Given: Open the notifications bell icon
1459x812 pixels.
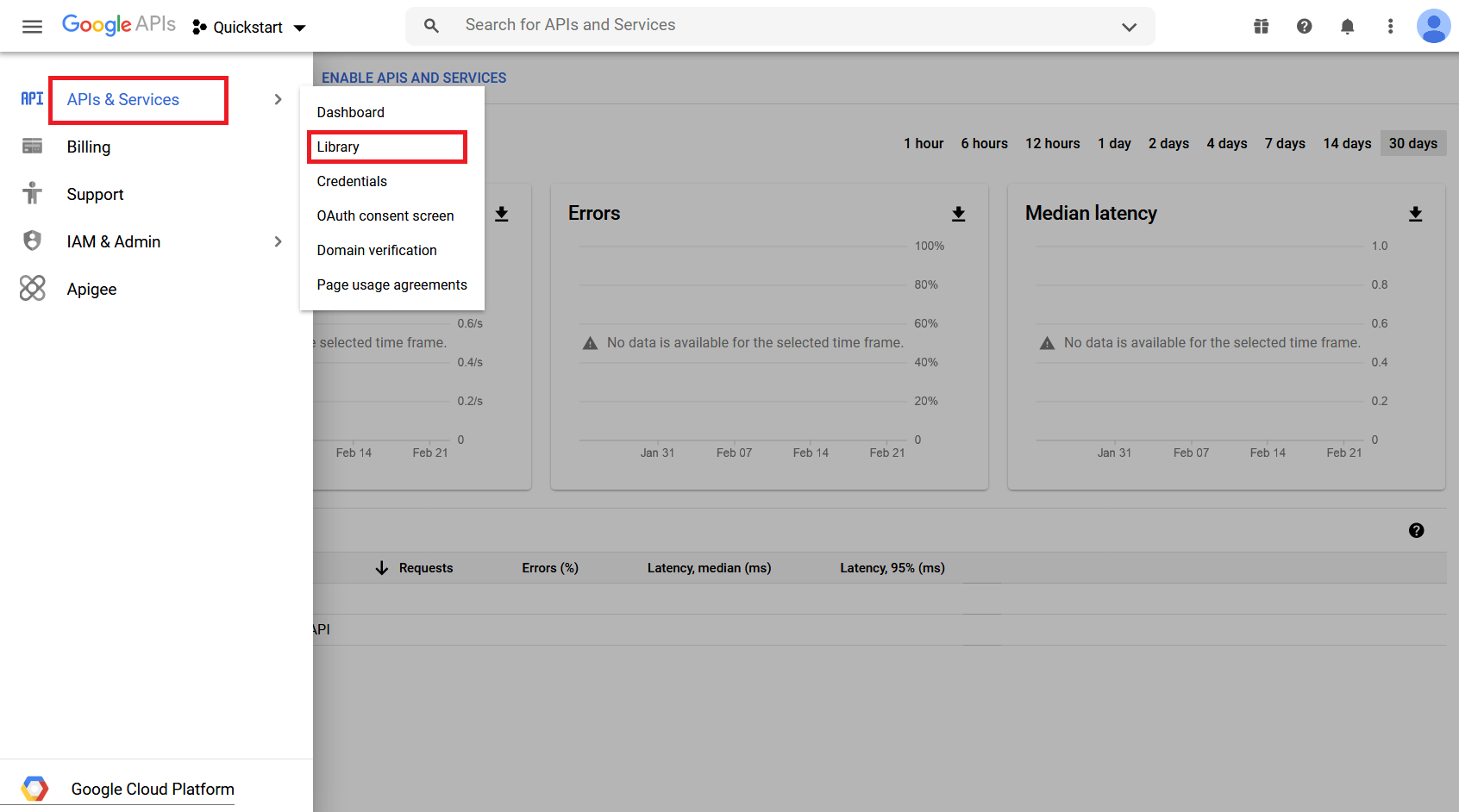Looking at the screenshot, I should click(1347, 27).
